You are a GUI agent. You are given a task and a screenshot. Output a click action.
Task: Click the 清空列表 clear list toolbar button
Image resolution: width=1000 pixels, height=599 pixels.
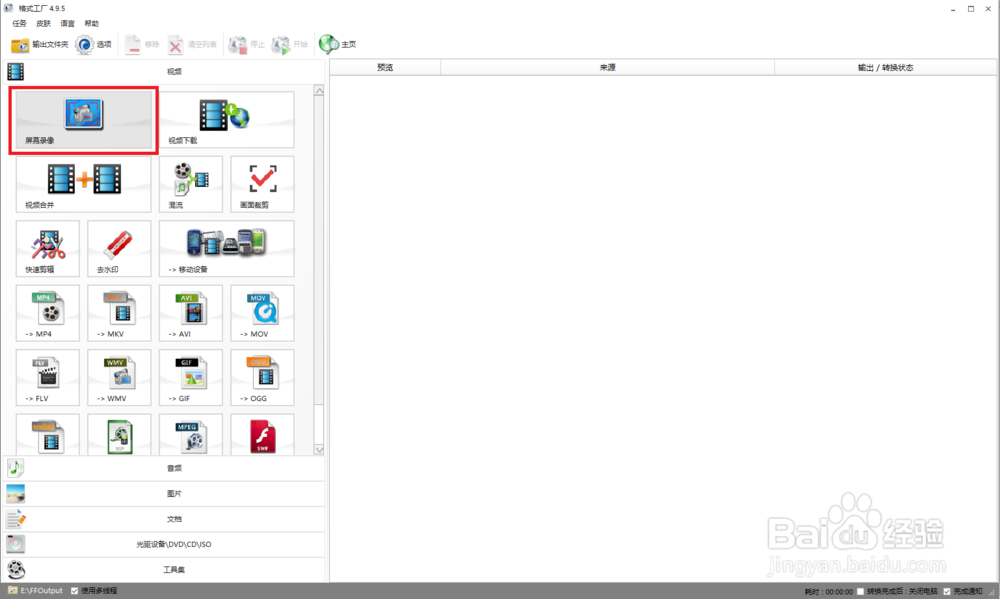[192, 45]
